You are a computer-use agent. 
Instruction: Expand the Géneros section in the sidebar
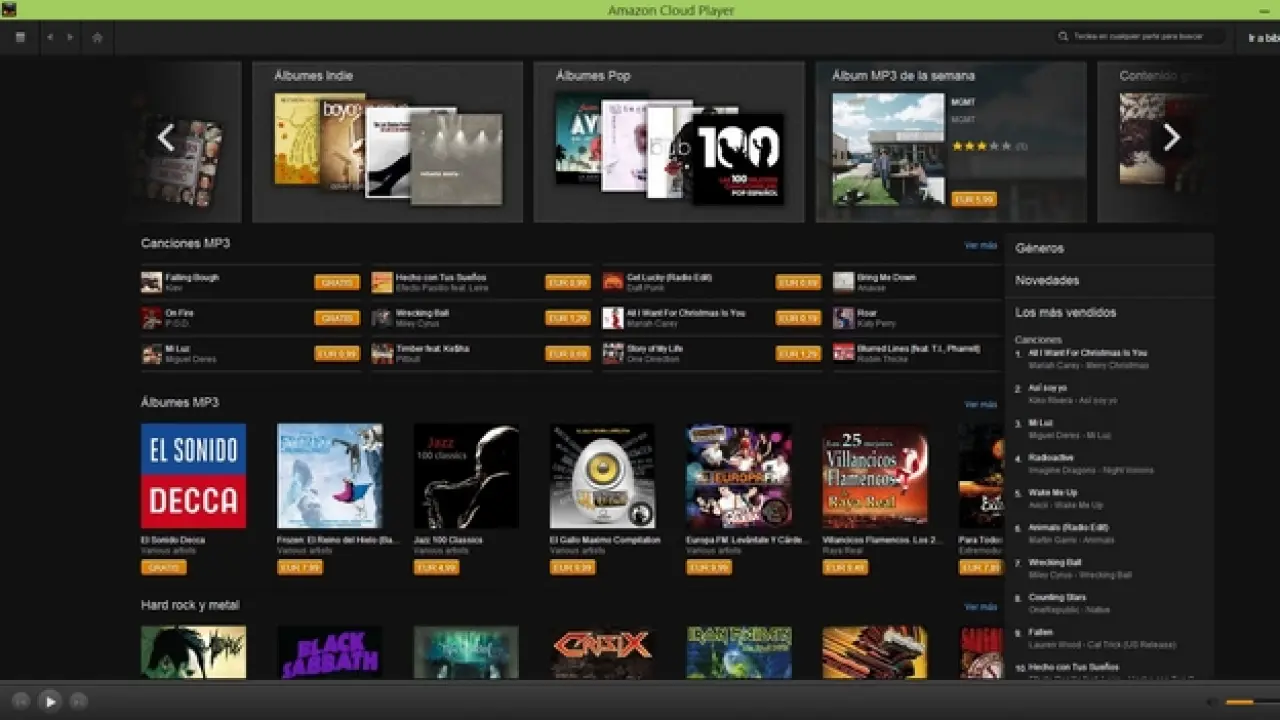1040,248
